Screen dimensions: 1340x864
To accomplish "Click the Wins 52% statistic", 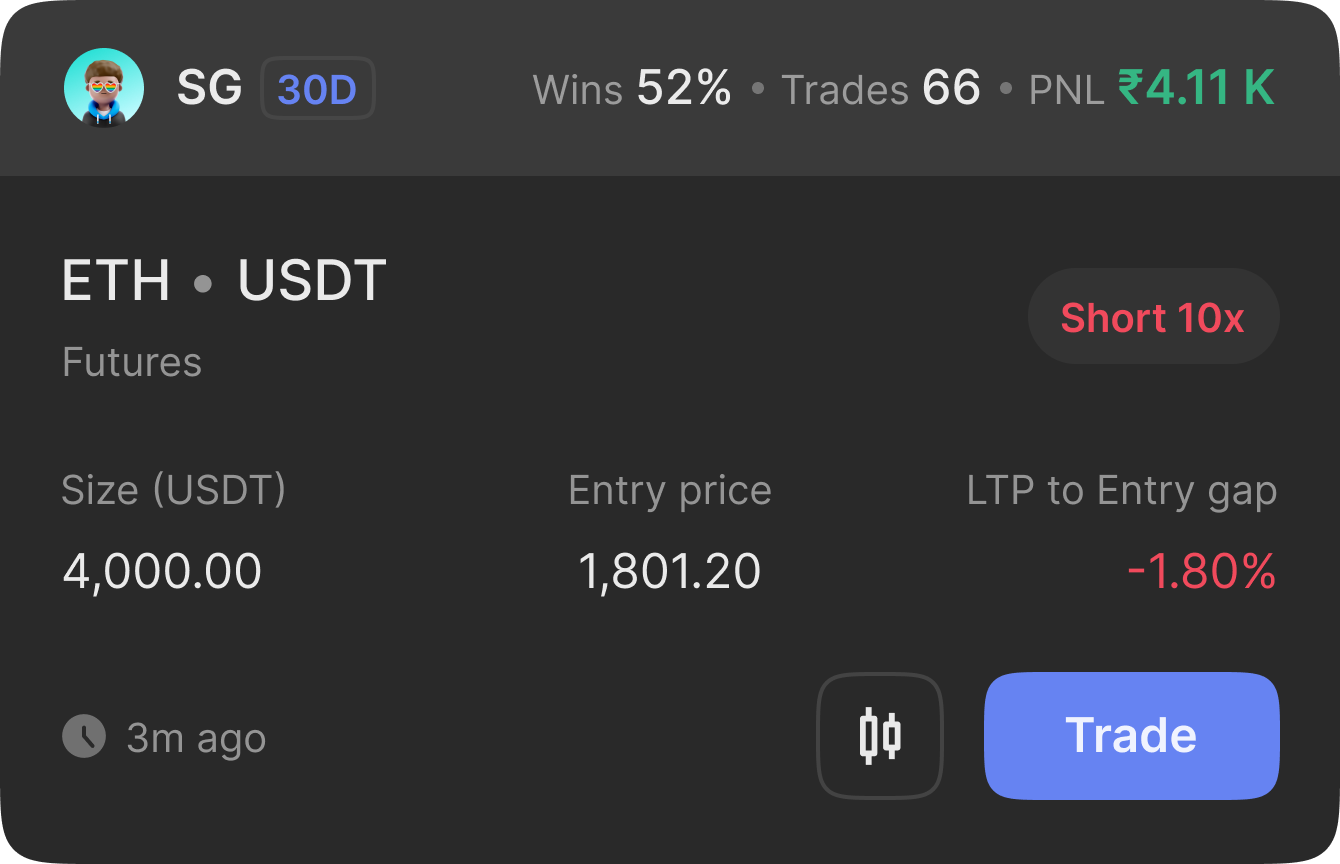I will tap(633, 89).
